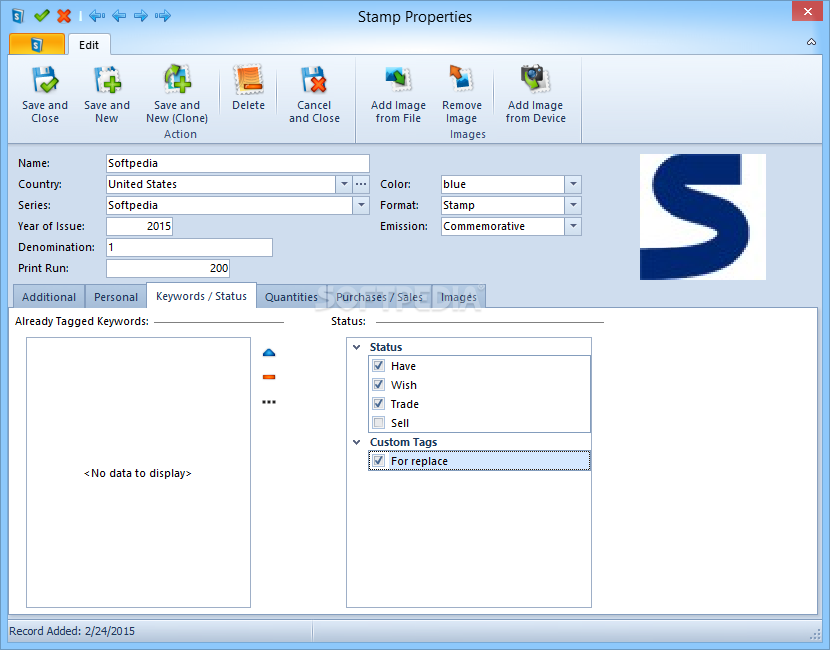Uncheck the Have status checkbox
The width and height of the screenshot is (830, 650).
[x=378, y=366]
